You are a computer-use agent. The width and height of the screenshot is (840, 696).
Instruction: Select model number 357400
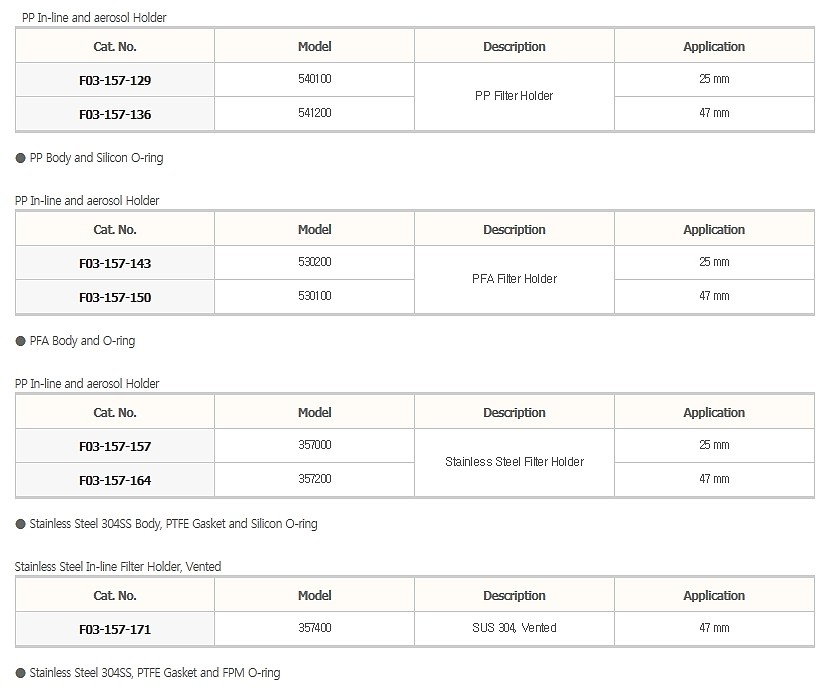(x=315, y=628)
